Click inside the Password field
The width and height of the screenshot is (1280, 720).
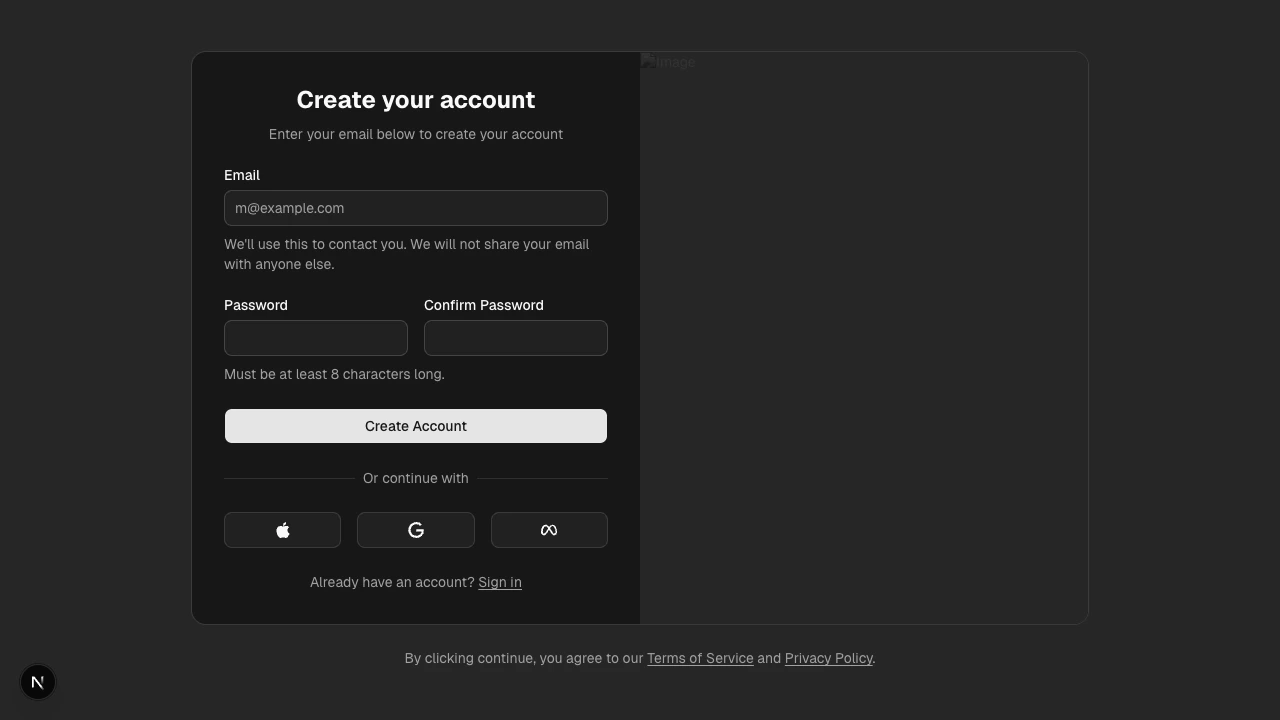pyautogui.click(x=315, y=338)
